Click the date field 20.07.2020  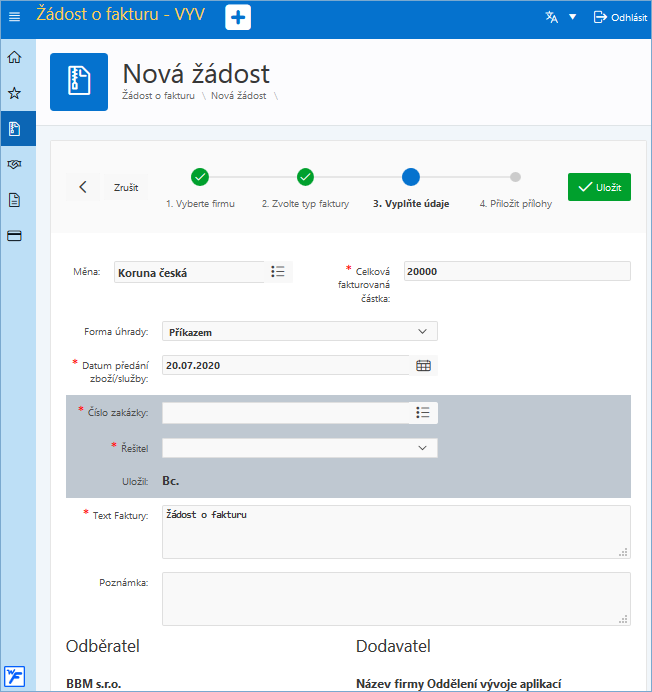[286, 365]
